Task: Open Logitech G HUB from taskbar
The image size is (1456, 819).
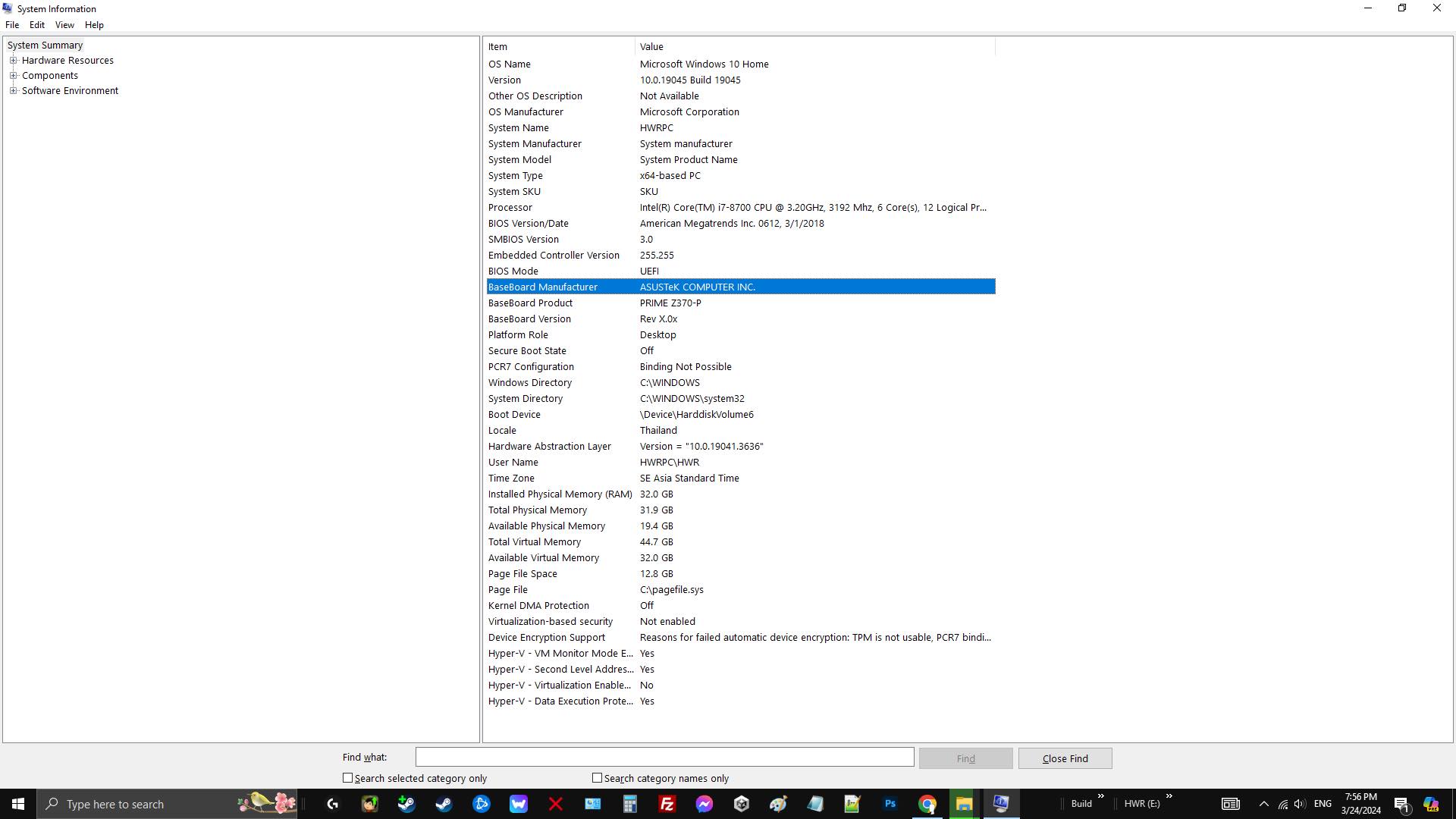Action: coord(333,804)
